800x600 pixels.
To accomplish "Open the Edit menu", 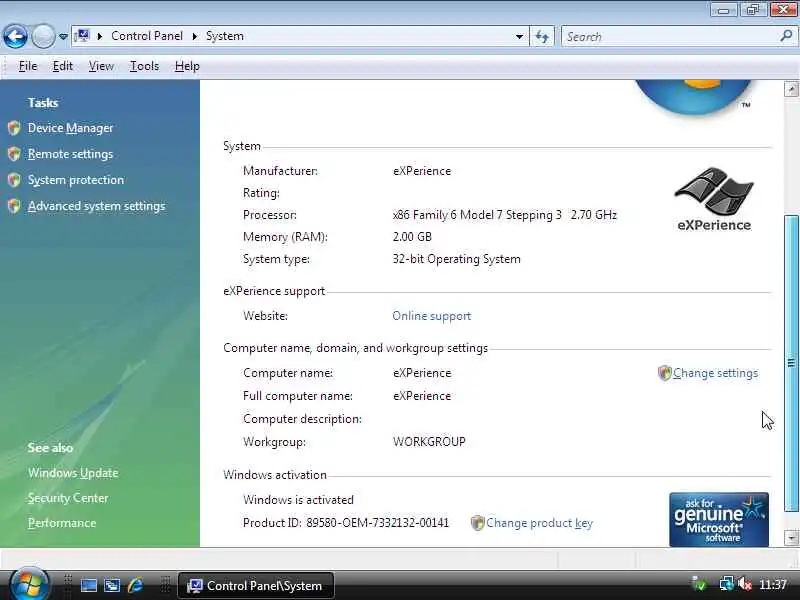I will (62, 66).
